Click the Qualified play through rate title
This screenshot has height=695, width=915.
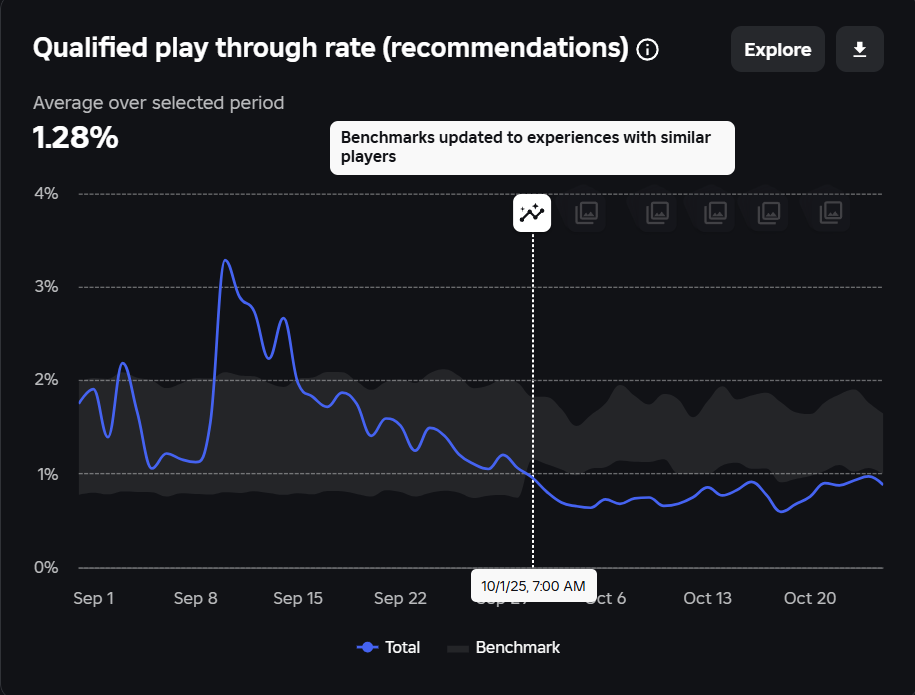(330, 48)
